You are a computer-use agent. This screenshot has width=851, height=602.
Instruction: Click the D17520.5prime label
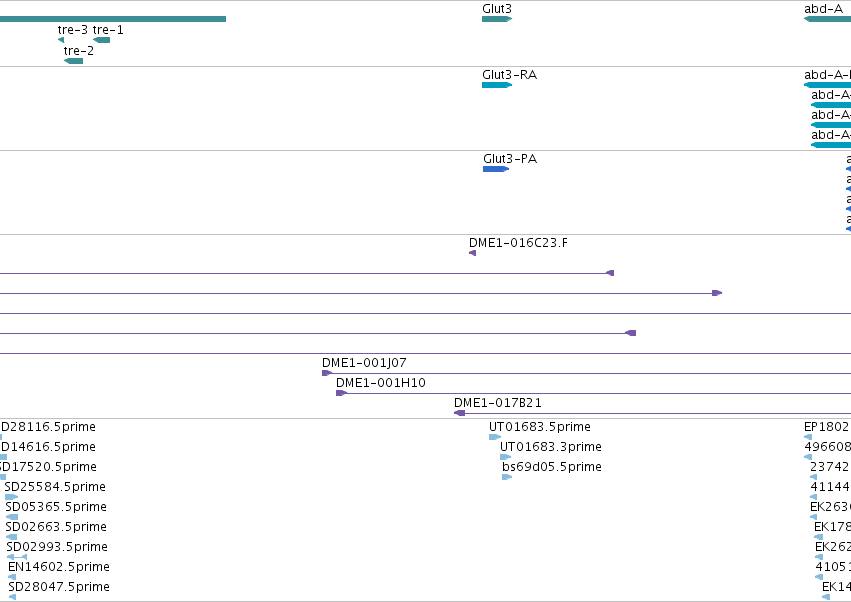pyautogui.click(x=48, y=467)
